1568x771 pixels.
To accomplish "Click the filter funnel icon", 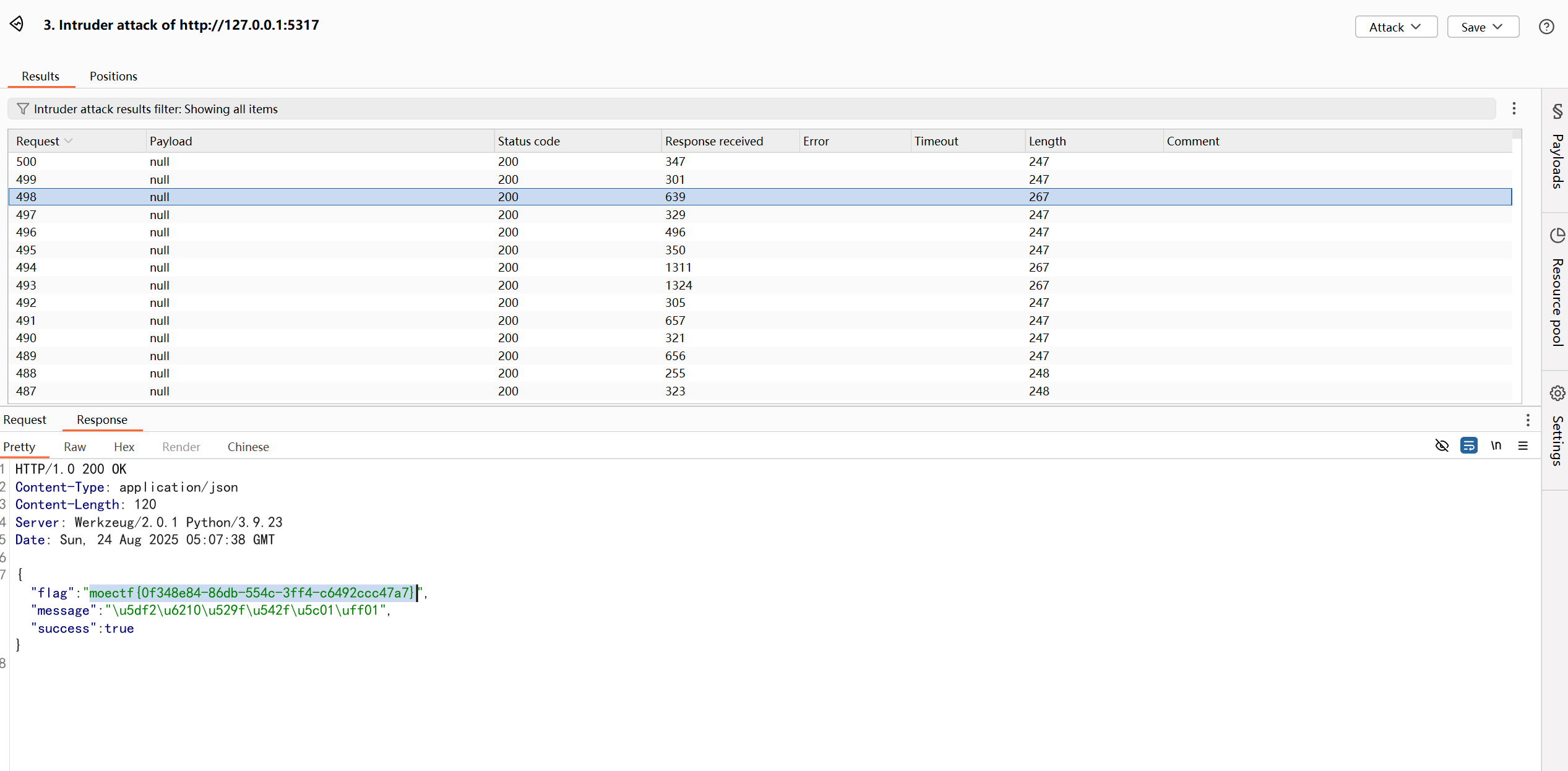I will point(23,109).
